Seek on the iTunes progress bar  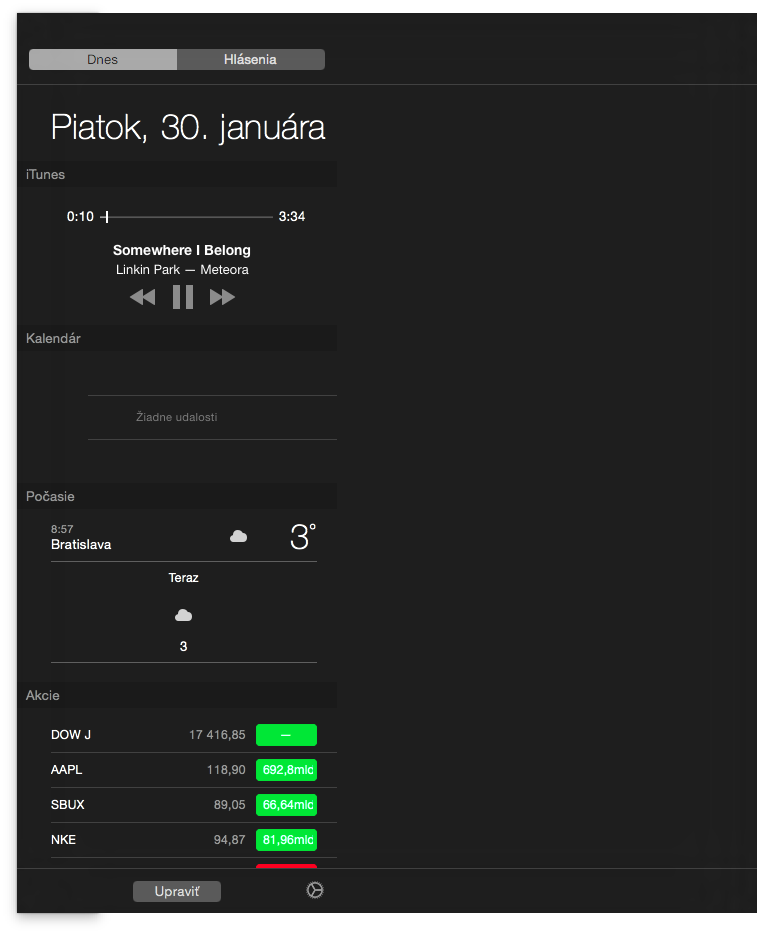point(190,217)
